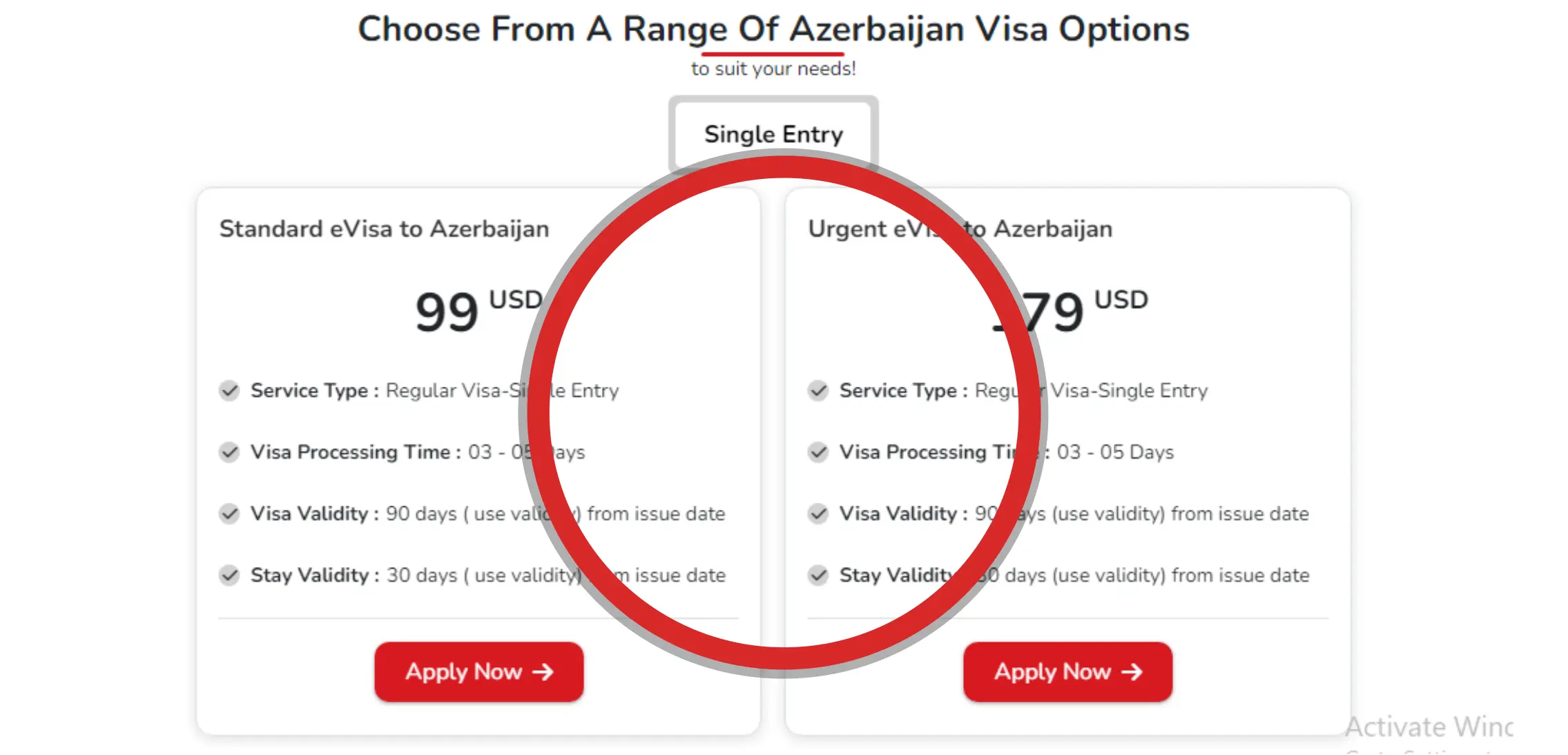This screenshot has width=1568, height=755.
Task: Click Apply Now for Standard eVisa
Action: click(478, 671)
